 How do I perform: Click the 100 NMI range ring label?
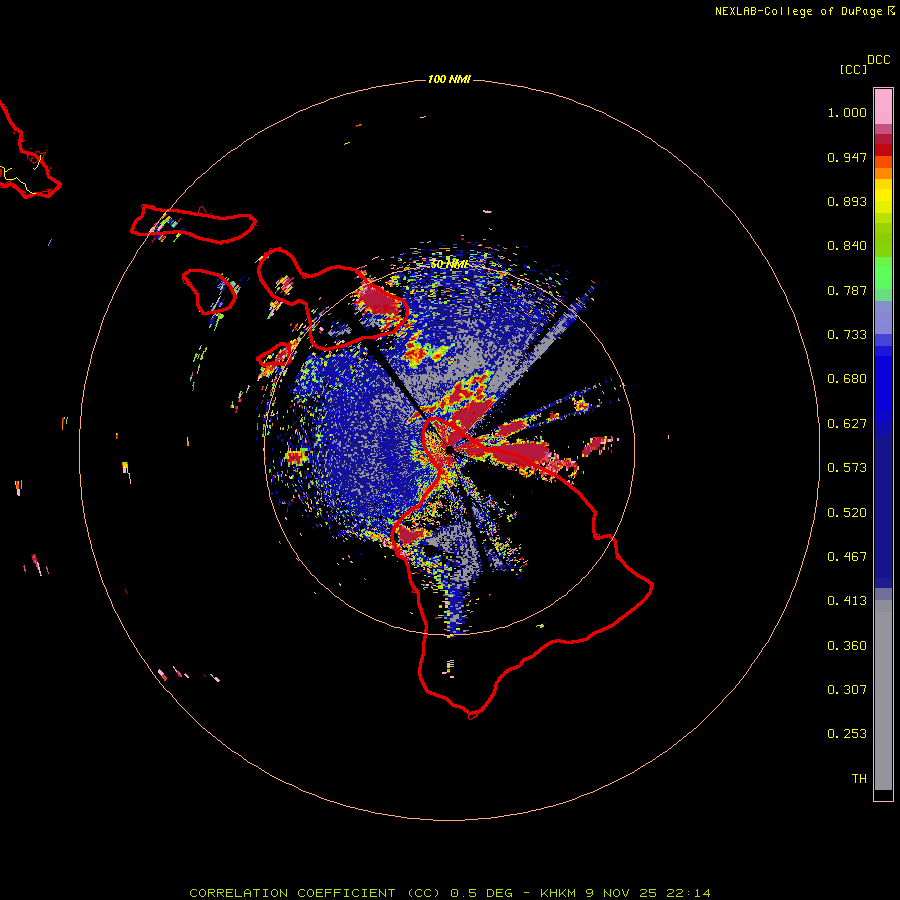click(449, 79)
